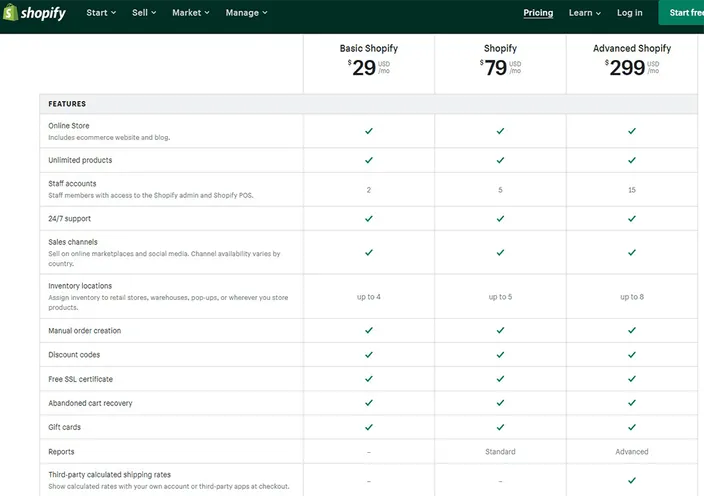Click Unlimited products checkmark under Shopify plan
The width and height of the screenshot is (704, 496).
[x=500, y=160]
